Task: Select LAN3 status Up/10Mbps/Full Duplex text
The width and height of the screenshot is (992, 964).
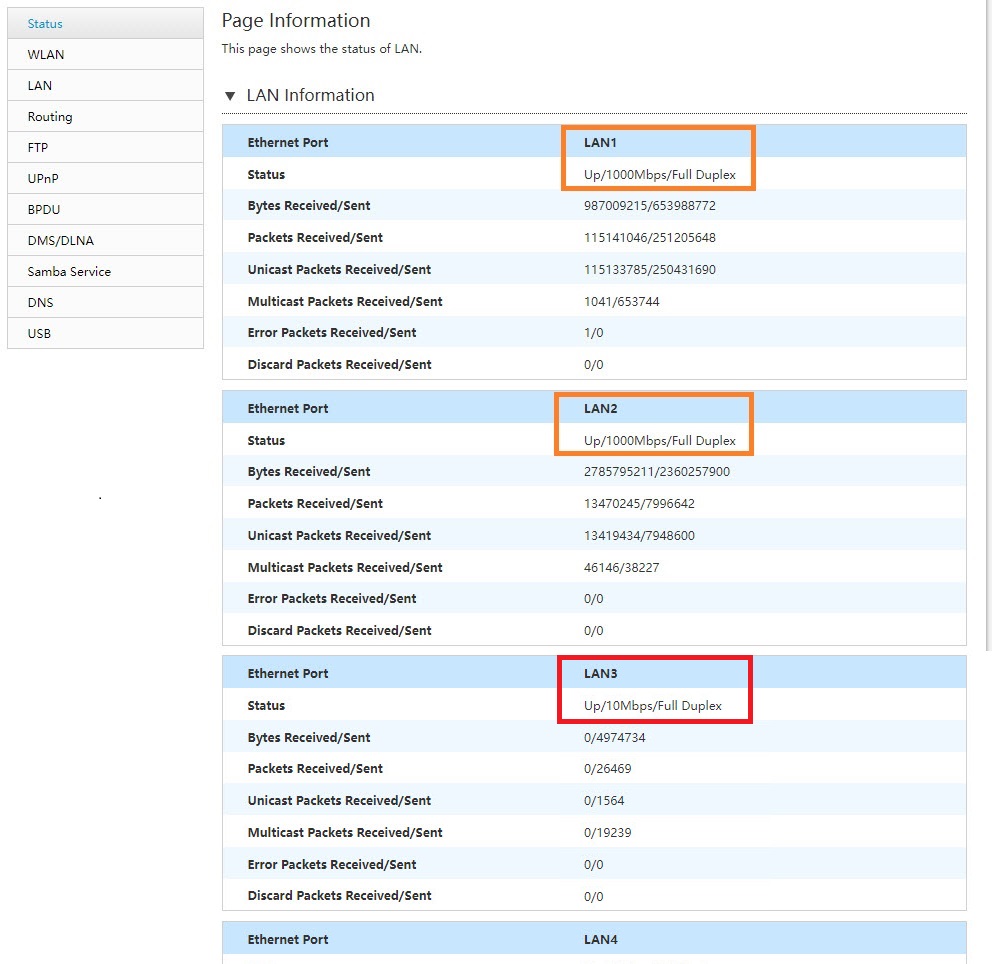Action: [x=652, y=706]
